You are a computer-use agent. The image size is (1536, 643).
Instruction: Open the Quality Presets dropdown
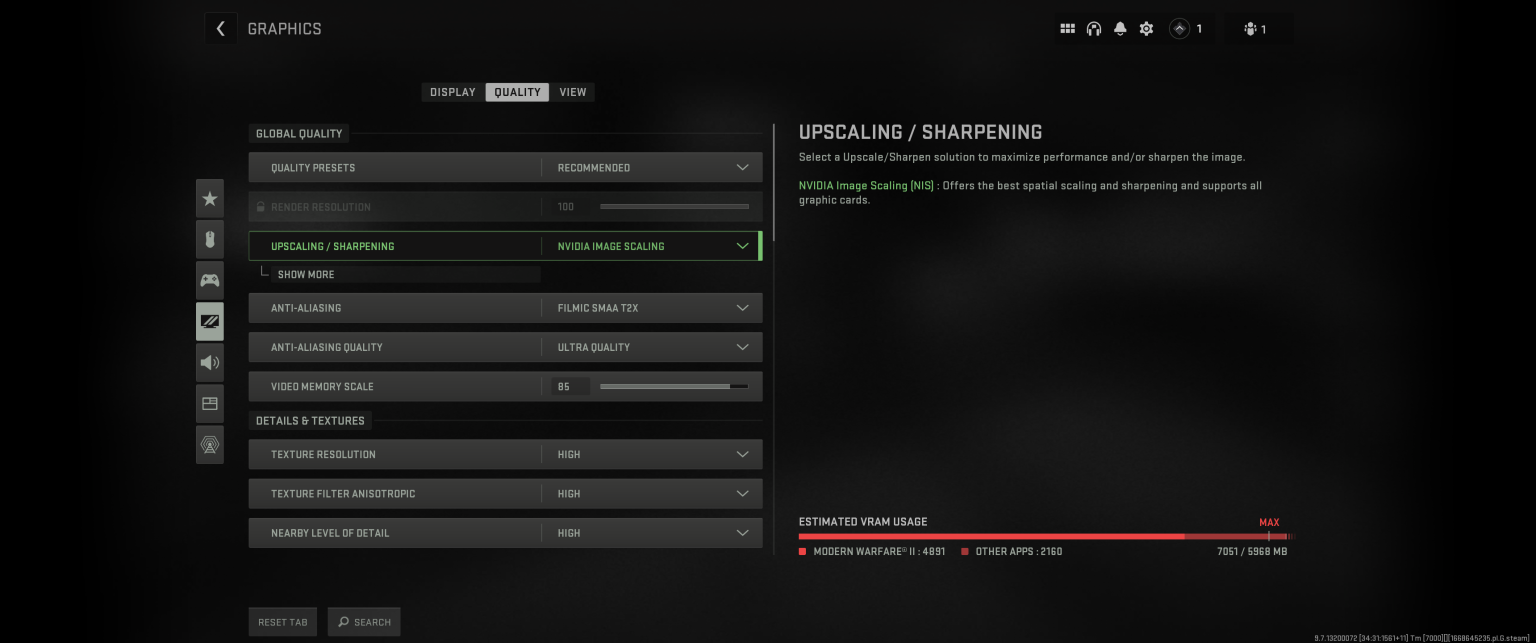coord(651,167)
